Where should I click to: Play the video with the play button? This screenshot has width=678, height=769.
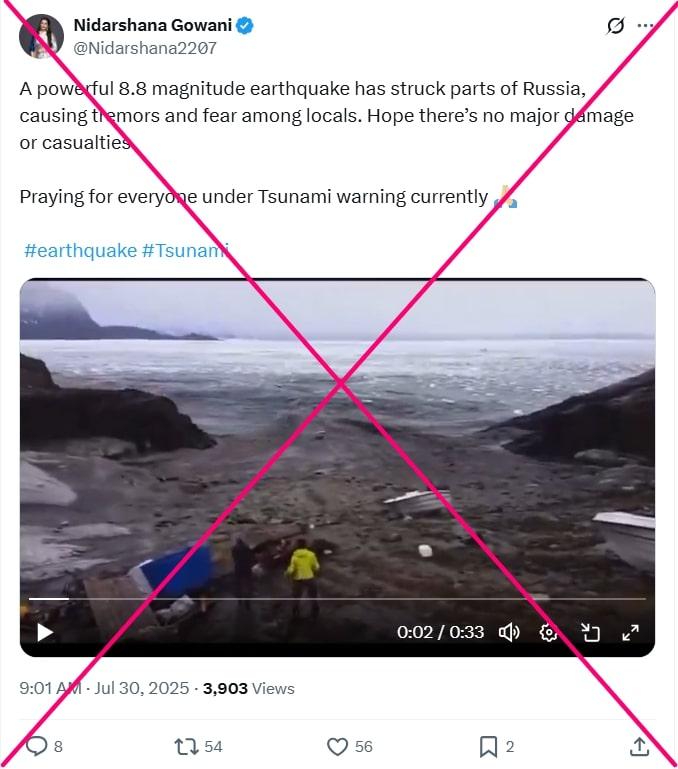45,632
